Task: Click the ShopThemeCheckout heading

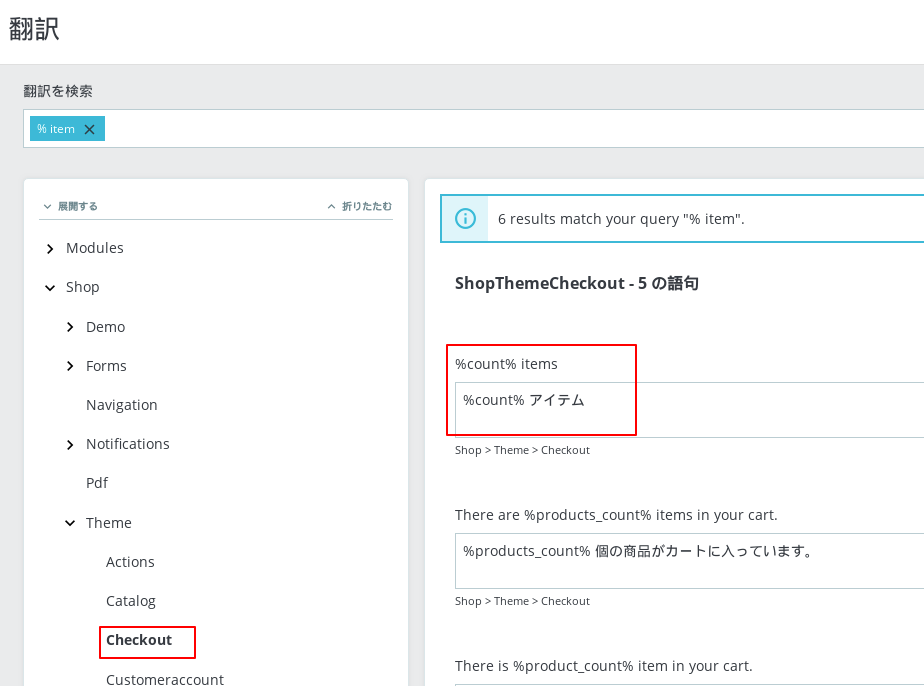Action: [577, 283]
